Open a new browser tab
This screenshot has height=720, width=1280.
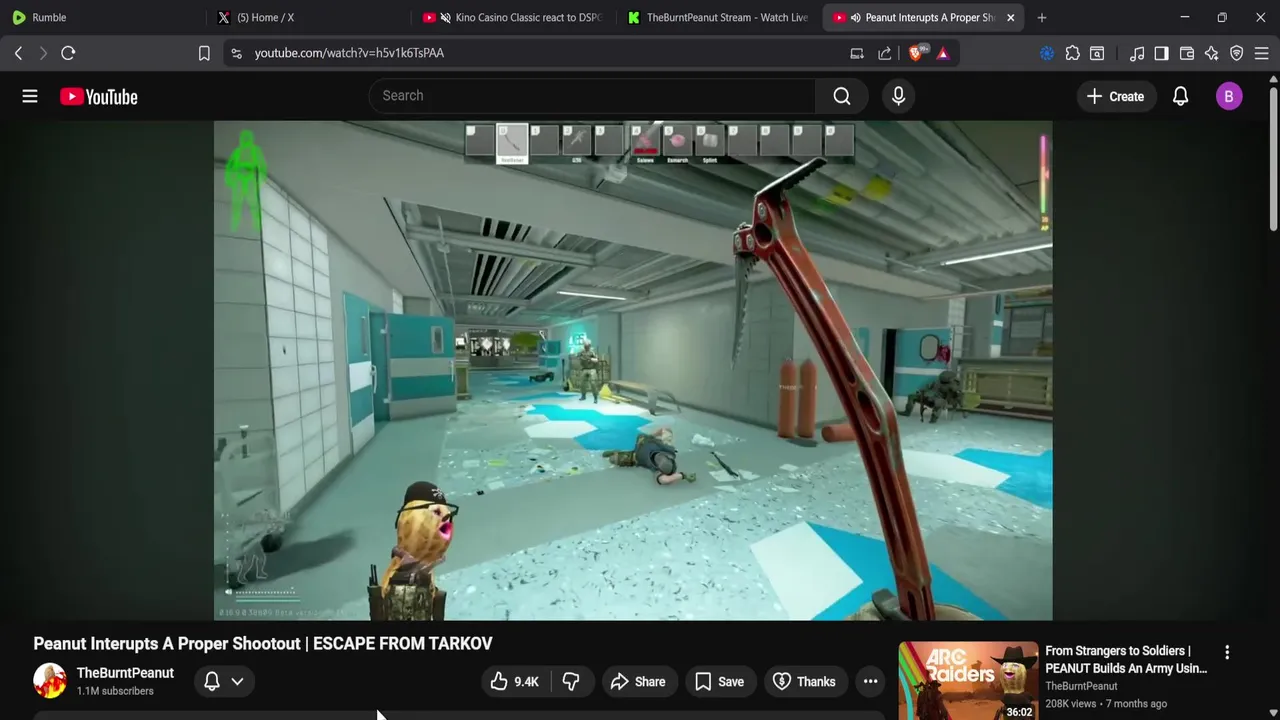(x=1042, y=17)
